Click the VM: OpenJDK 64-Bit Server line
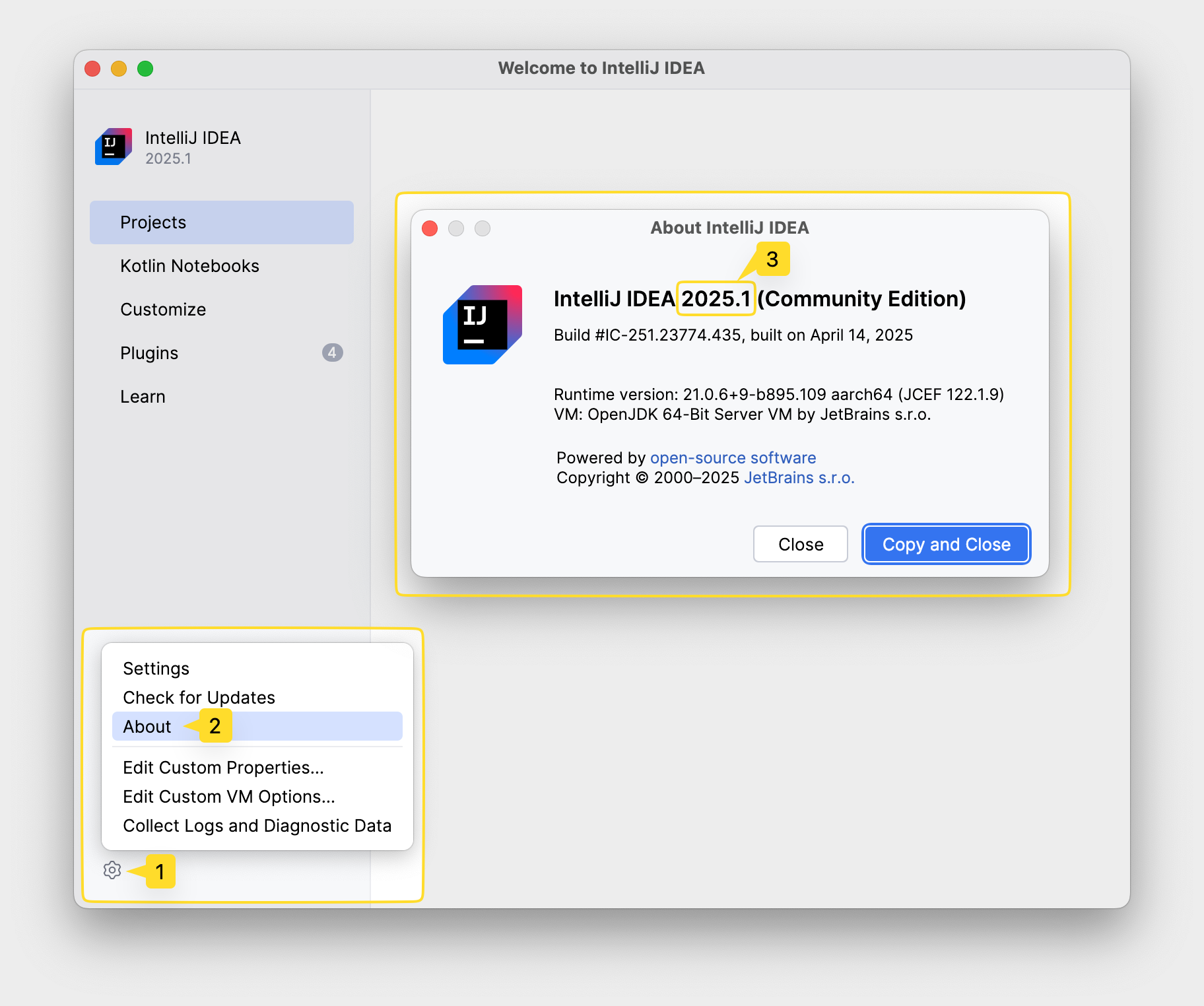 (x=743, y=415)
